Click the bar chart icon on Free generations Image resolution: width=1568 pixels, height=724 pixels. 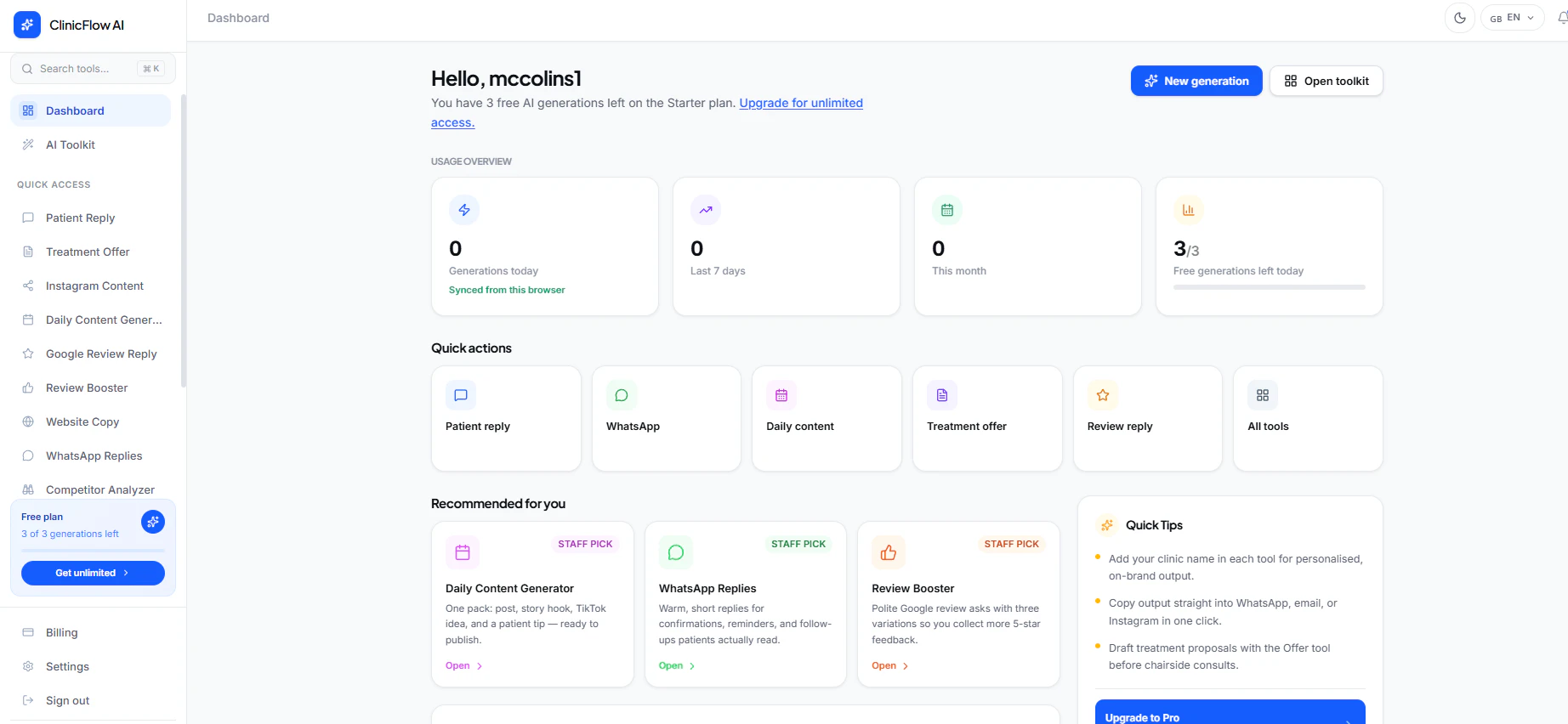[1189, 210]
